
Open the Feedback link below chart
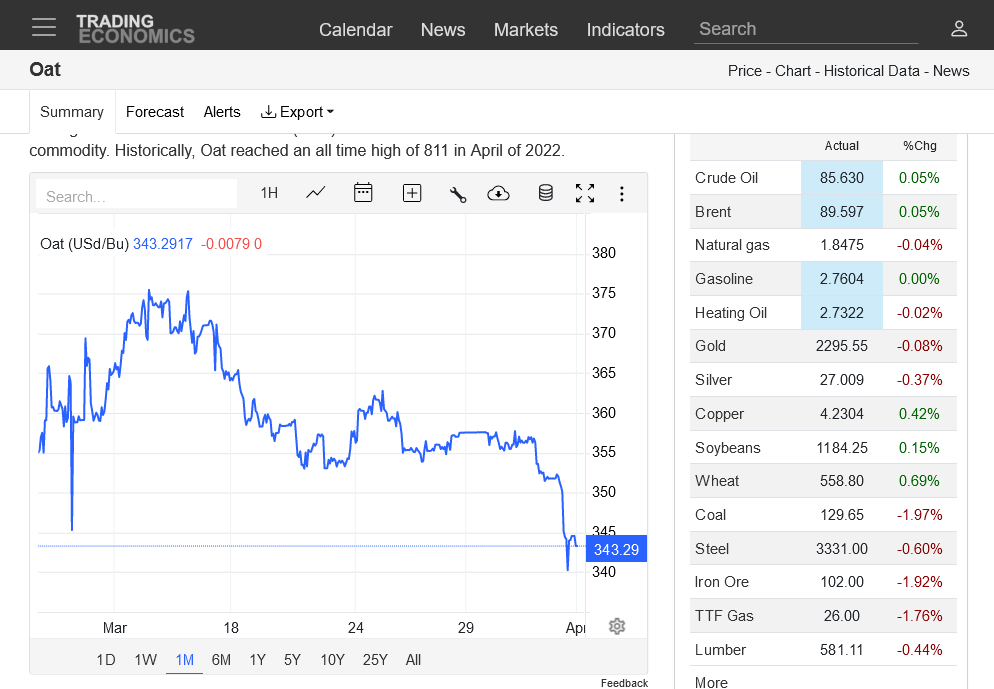pos(624,683)
